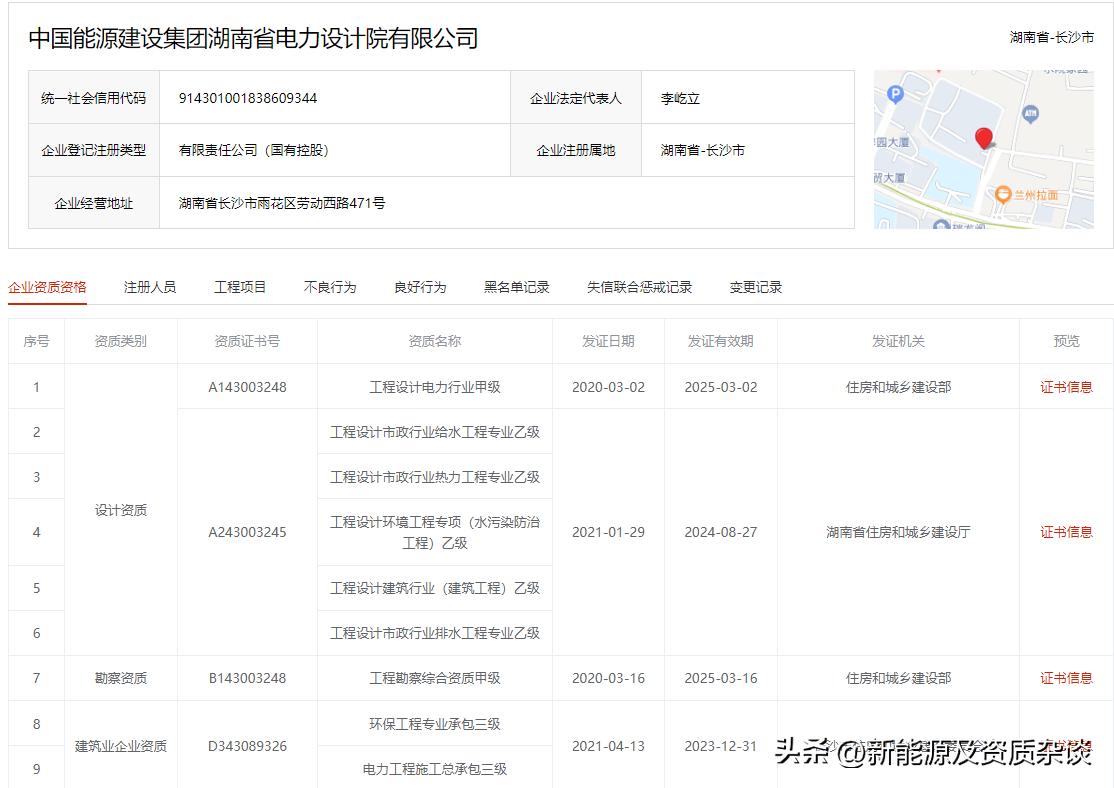Image resolution: width=1114 pixels, height=788 pixels.
Task: Switch to 变更记录 tab
Action: point(753,286)
